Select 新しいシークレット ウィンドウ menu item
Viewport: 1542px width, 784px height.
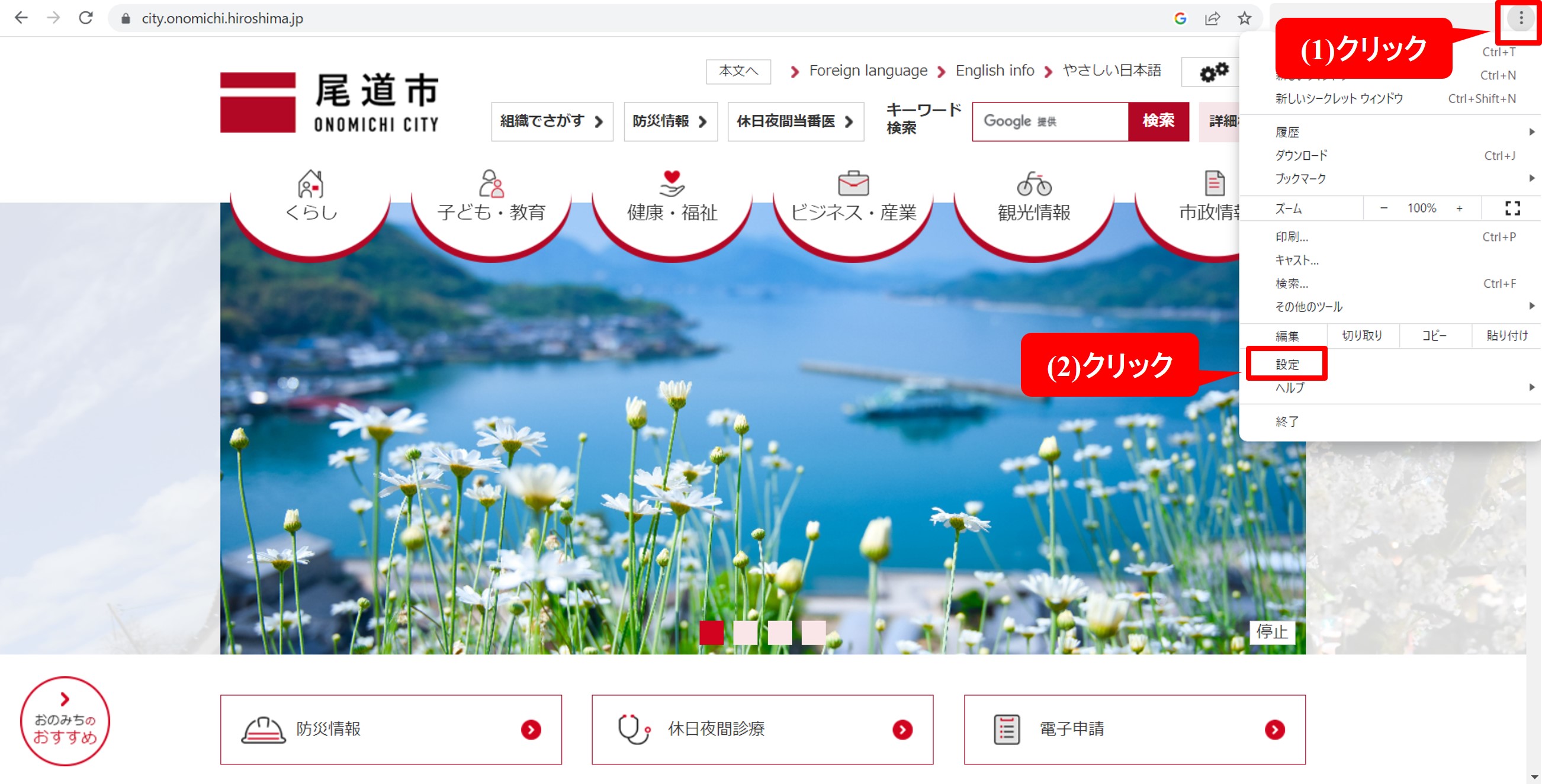point(1390,98)
